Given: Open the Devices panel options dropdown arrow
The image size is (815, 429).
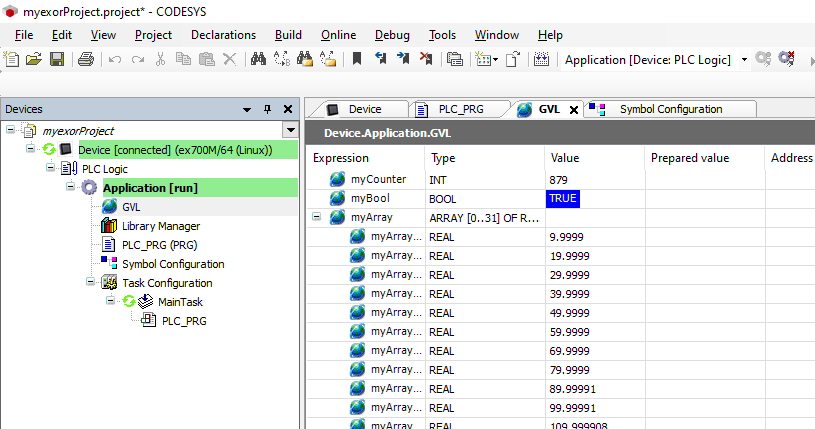Looking at the screenshot, I should pos(247,110).
